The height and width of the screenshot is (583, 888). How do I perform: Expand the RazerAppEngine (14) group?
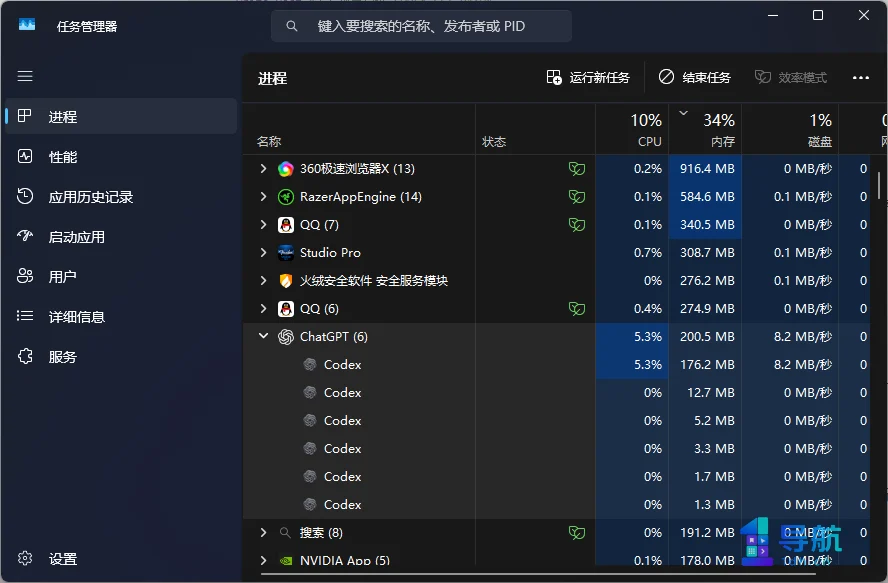point(263,197)
